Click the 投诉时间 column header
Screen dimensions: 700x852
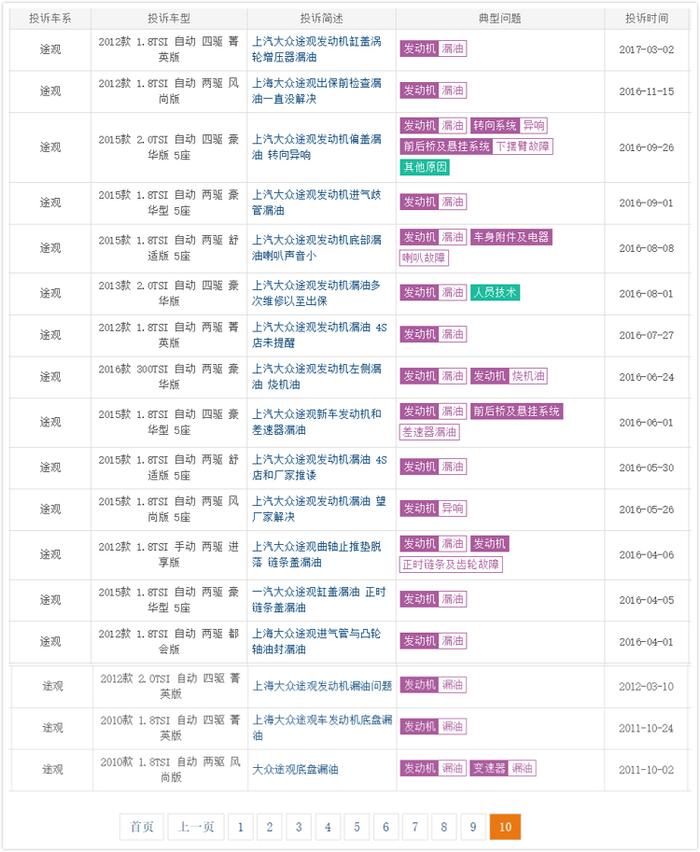pos(648,18)
